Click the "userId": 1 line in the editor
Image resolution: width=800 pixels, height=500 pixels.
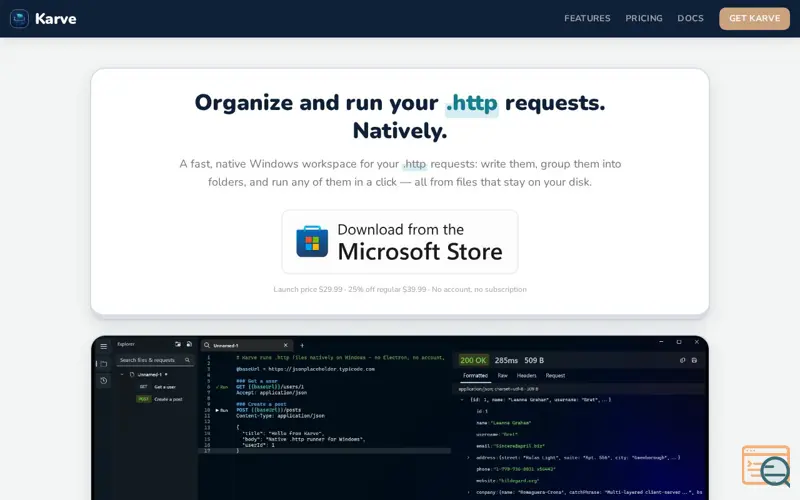coord(258,445)
